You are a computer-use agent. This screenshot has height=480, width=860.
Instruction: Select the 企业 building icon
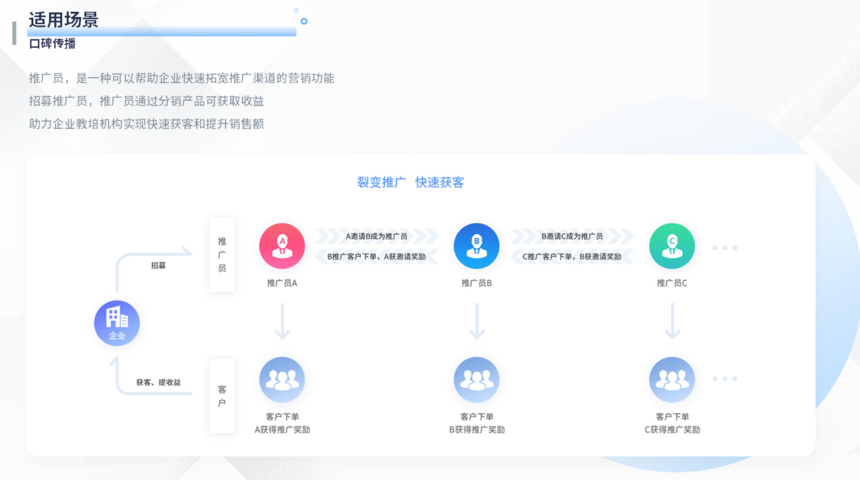coord(117,322)
